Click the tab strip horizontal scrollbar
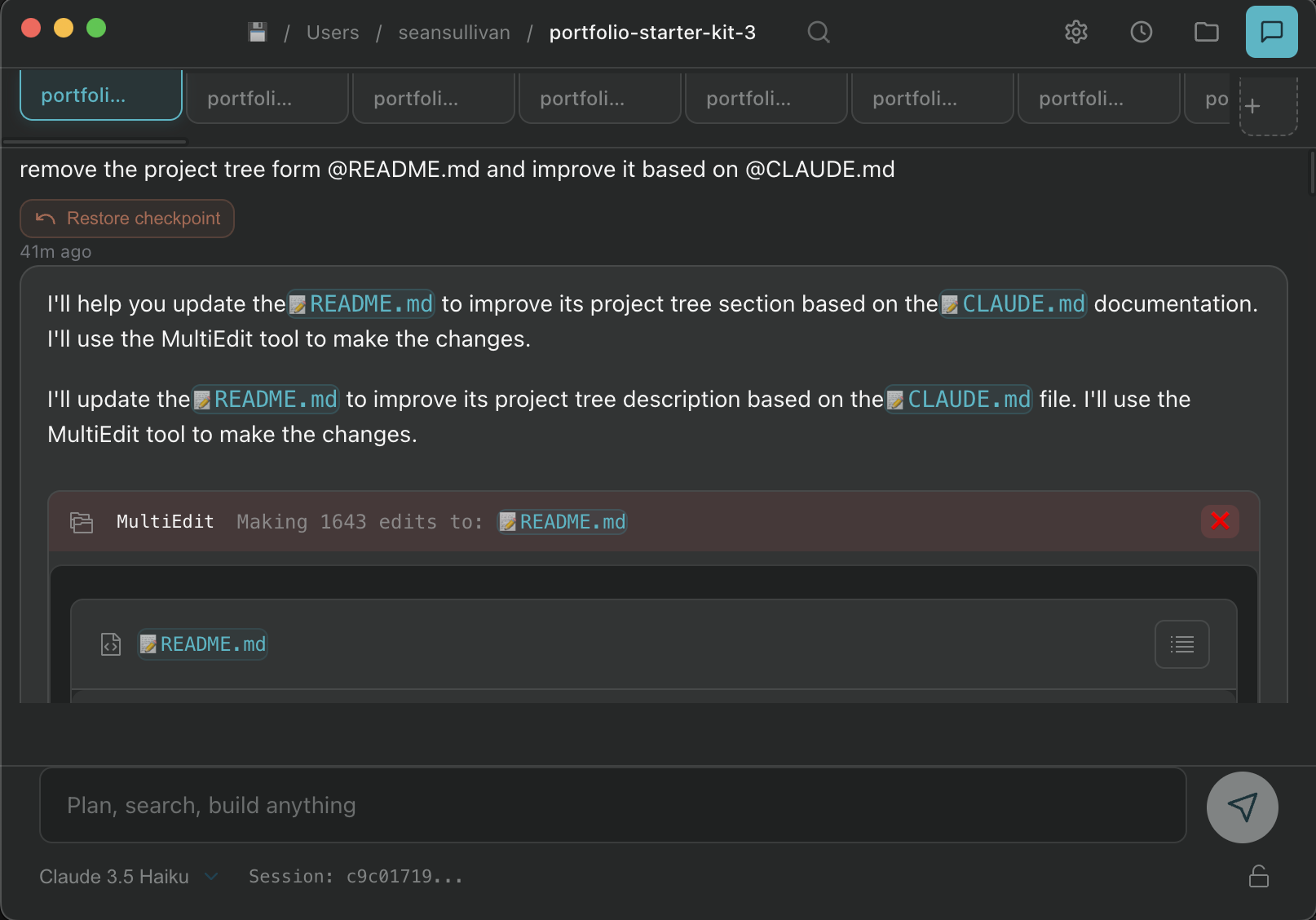The image size is (1316, 920). (95, 142)
